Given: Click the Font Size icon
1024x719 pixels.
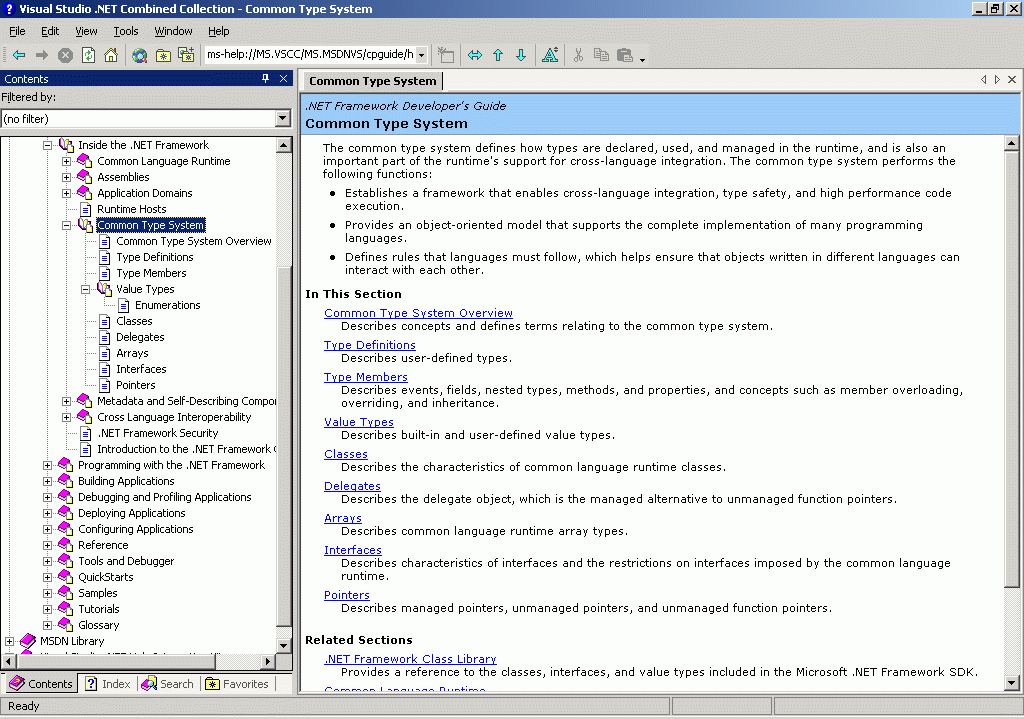Looking at the screenshot, I should click(x=550, y=56).
